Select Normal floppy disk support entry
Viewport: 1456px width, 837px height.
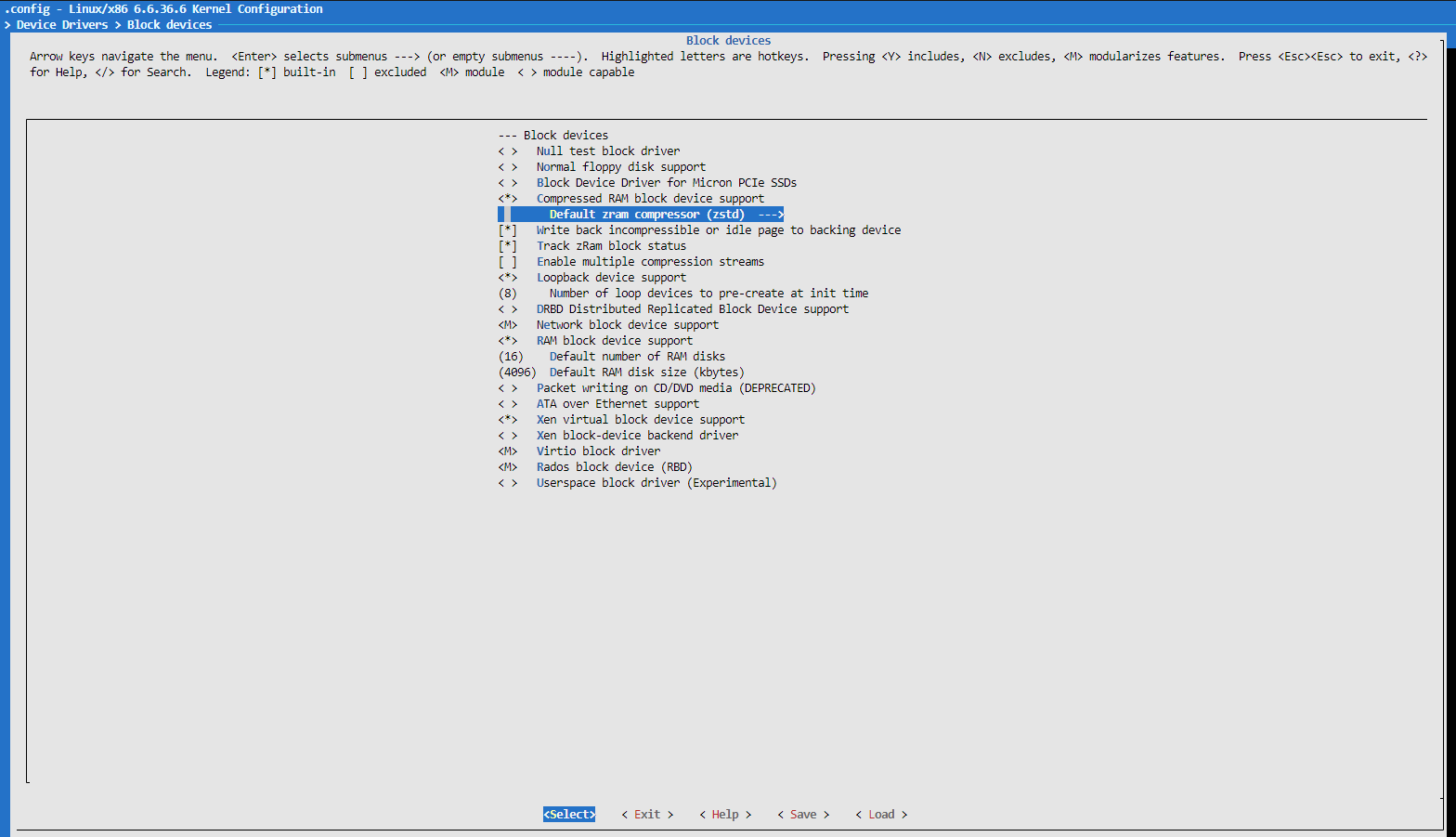click(620, 167)
